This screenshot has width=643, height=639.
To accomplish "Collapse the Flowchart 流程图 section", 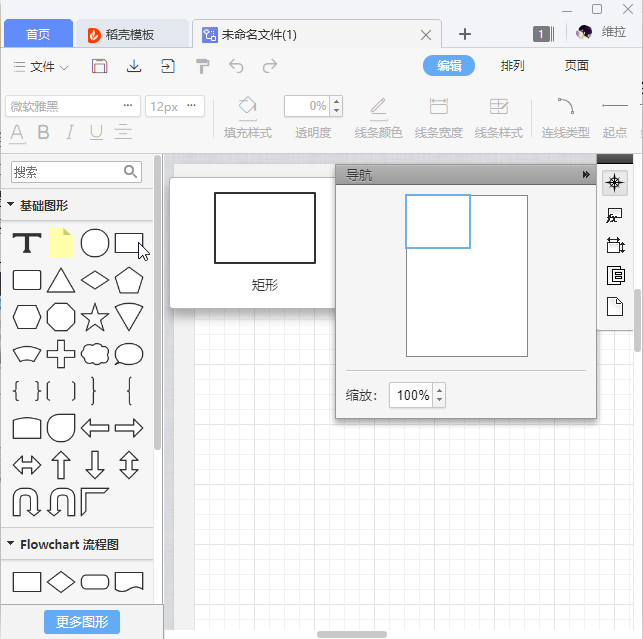I will [11, 545].
